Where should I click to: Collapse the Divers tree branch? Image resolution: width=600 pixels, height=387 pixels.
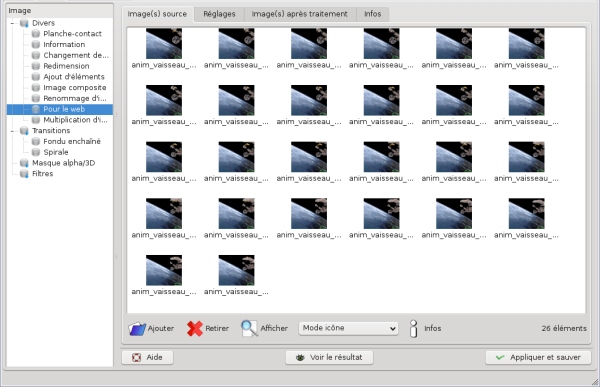click(13, 23)
